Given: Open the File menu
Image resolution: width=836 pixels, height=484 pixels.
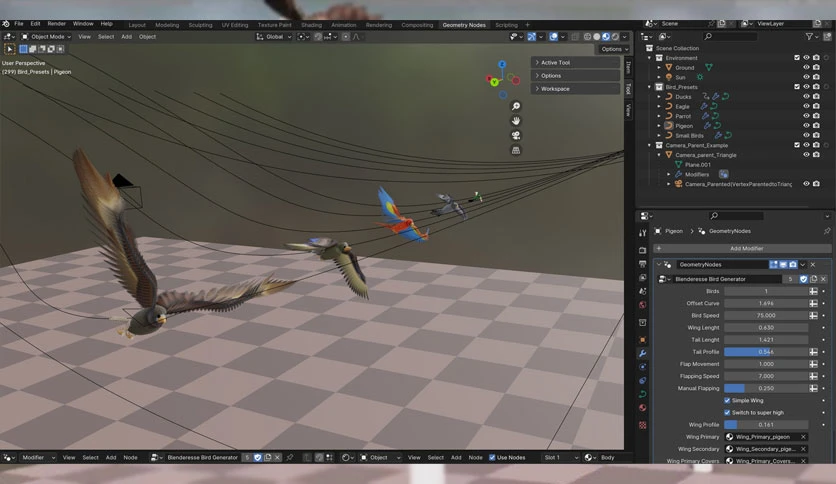Looking at the screenshot, I should click(x=19, y=24).
